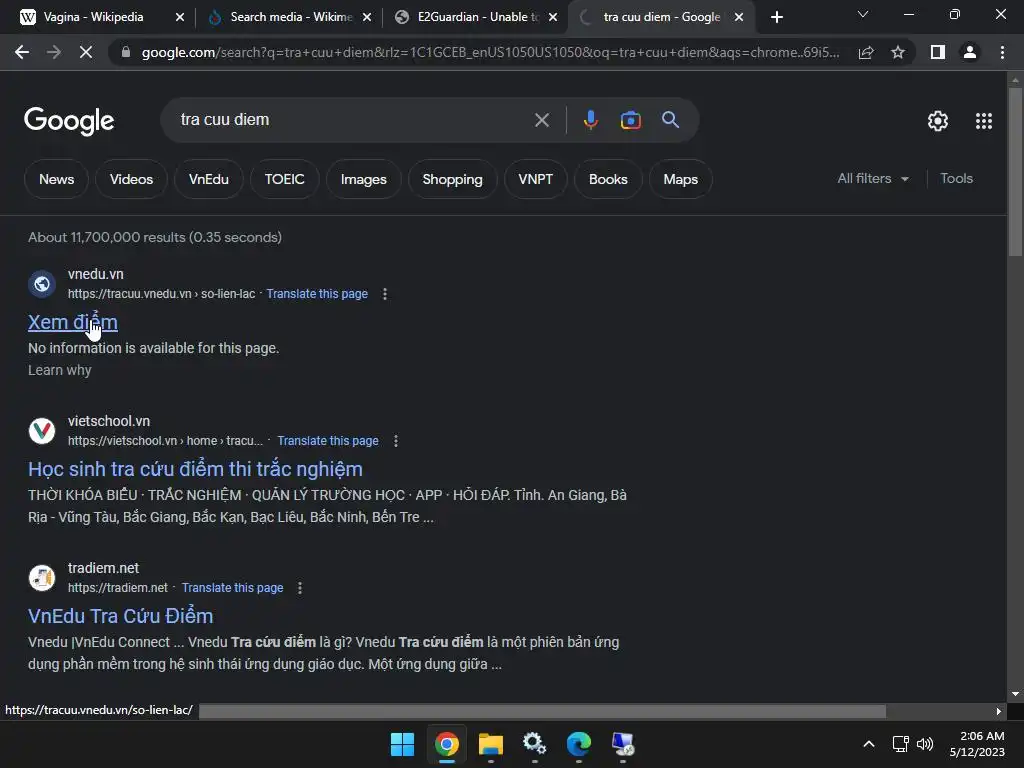Click tradiem.net favicon
1024x768 pixels.
(x=42, y=578)
